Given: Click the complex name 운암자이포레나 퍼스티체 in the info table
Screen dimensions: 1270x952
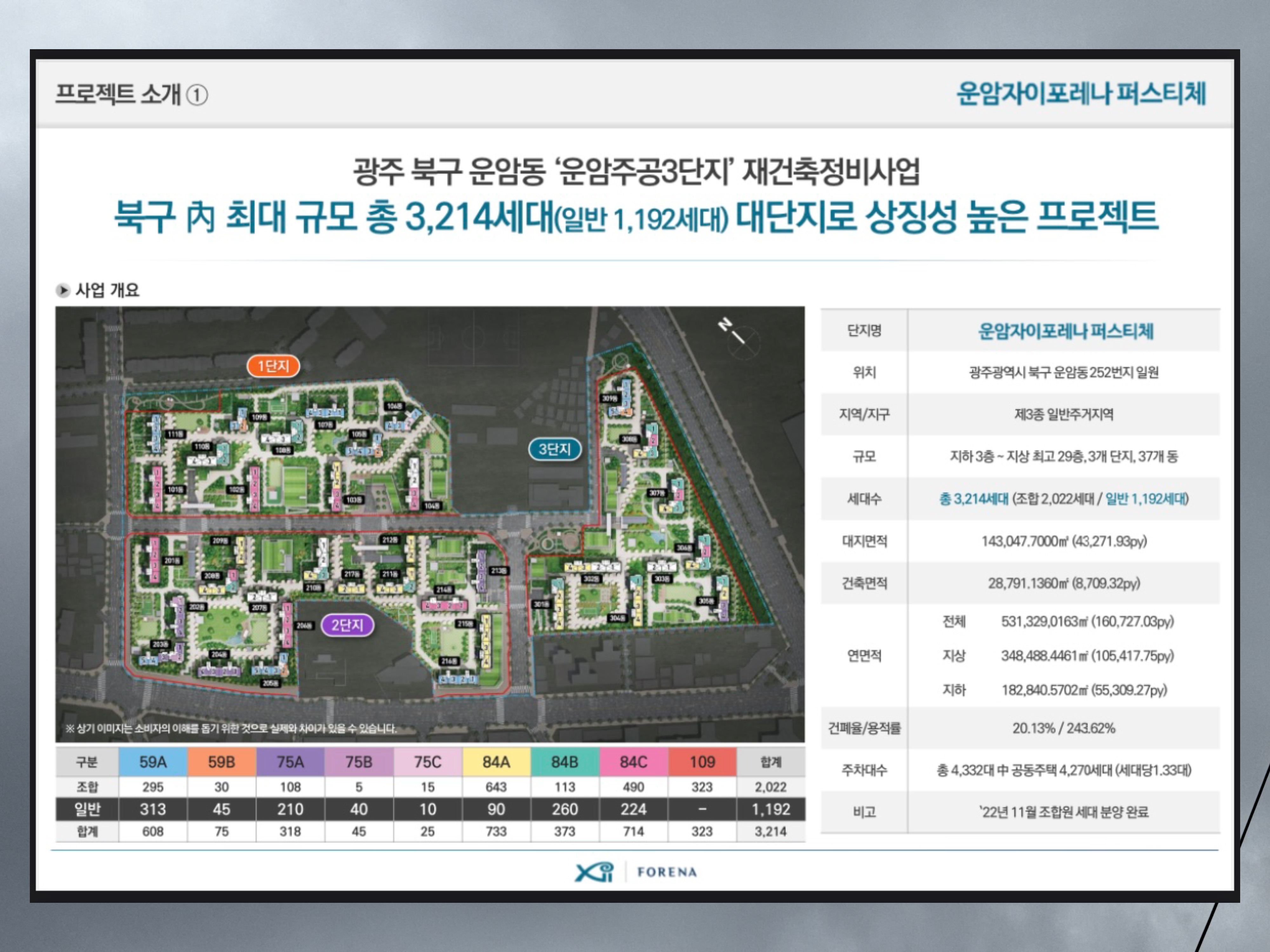Looking at the screenshot, I should coord(1066,331).
